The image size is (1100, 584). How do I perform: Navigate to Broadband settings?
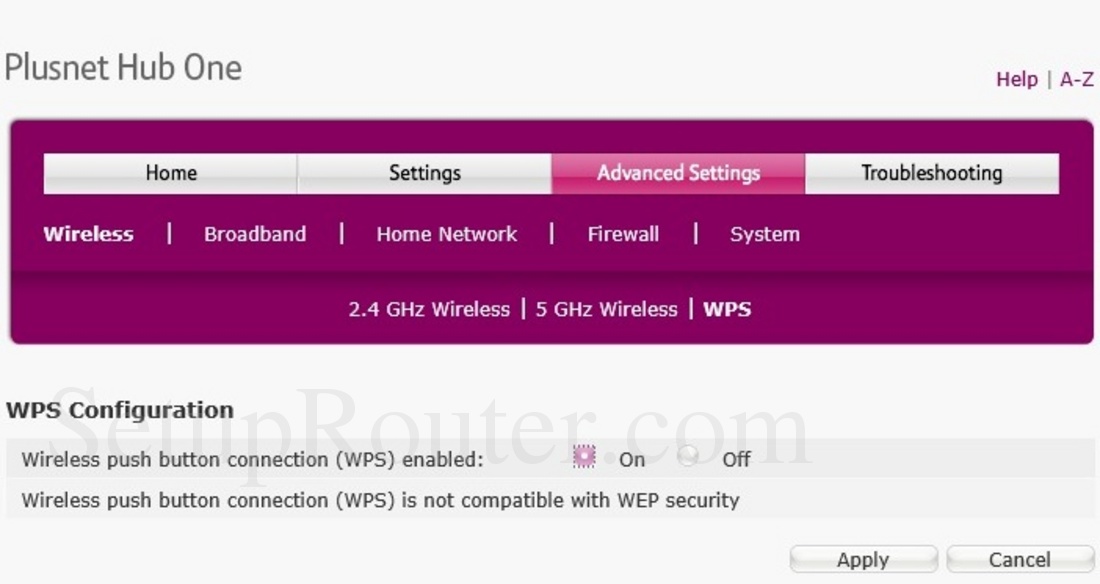coord(255,234)
